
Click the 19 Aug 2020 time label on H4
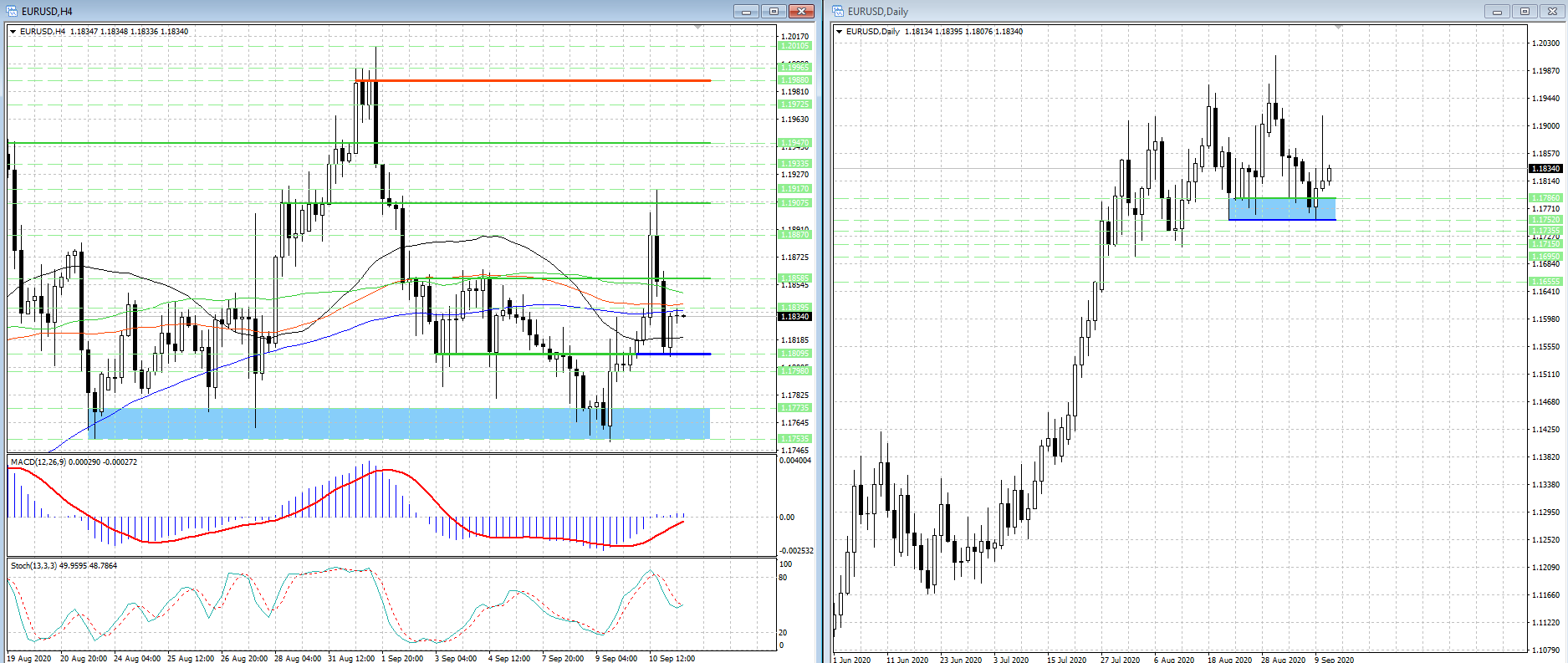click(29, 659)
